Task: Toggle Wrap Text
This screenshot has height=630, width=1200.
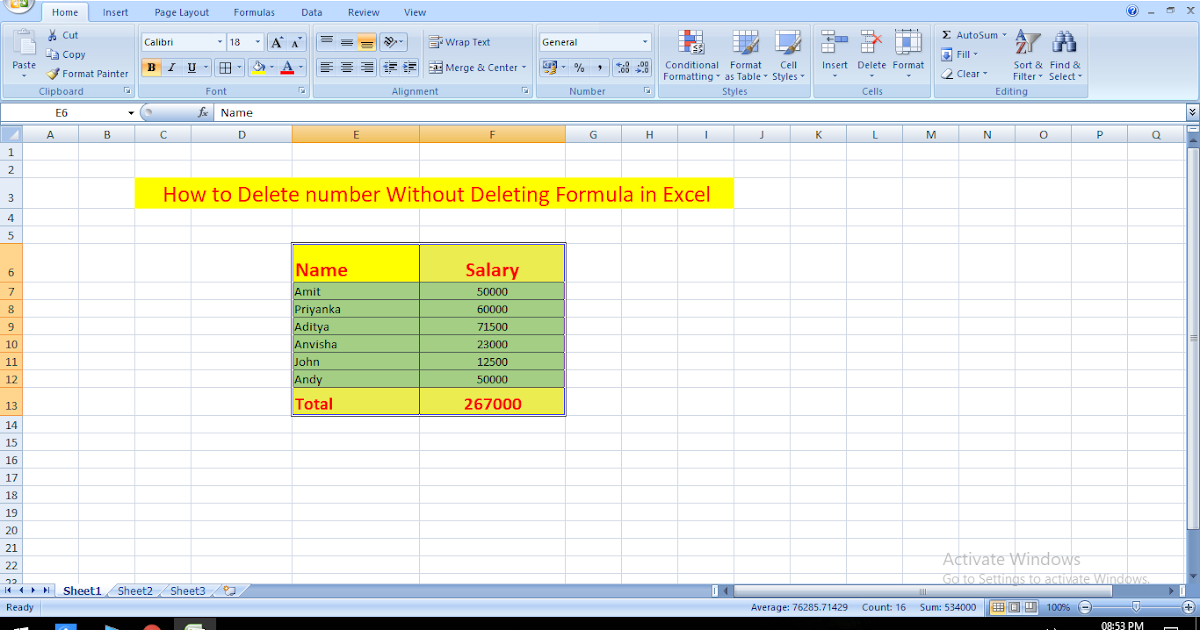Action: click(x=460, y=42)
